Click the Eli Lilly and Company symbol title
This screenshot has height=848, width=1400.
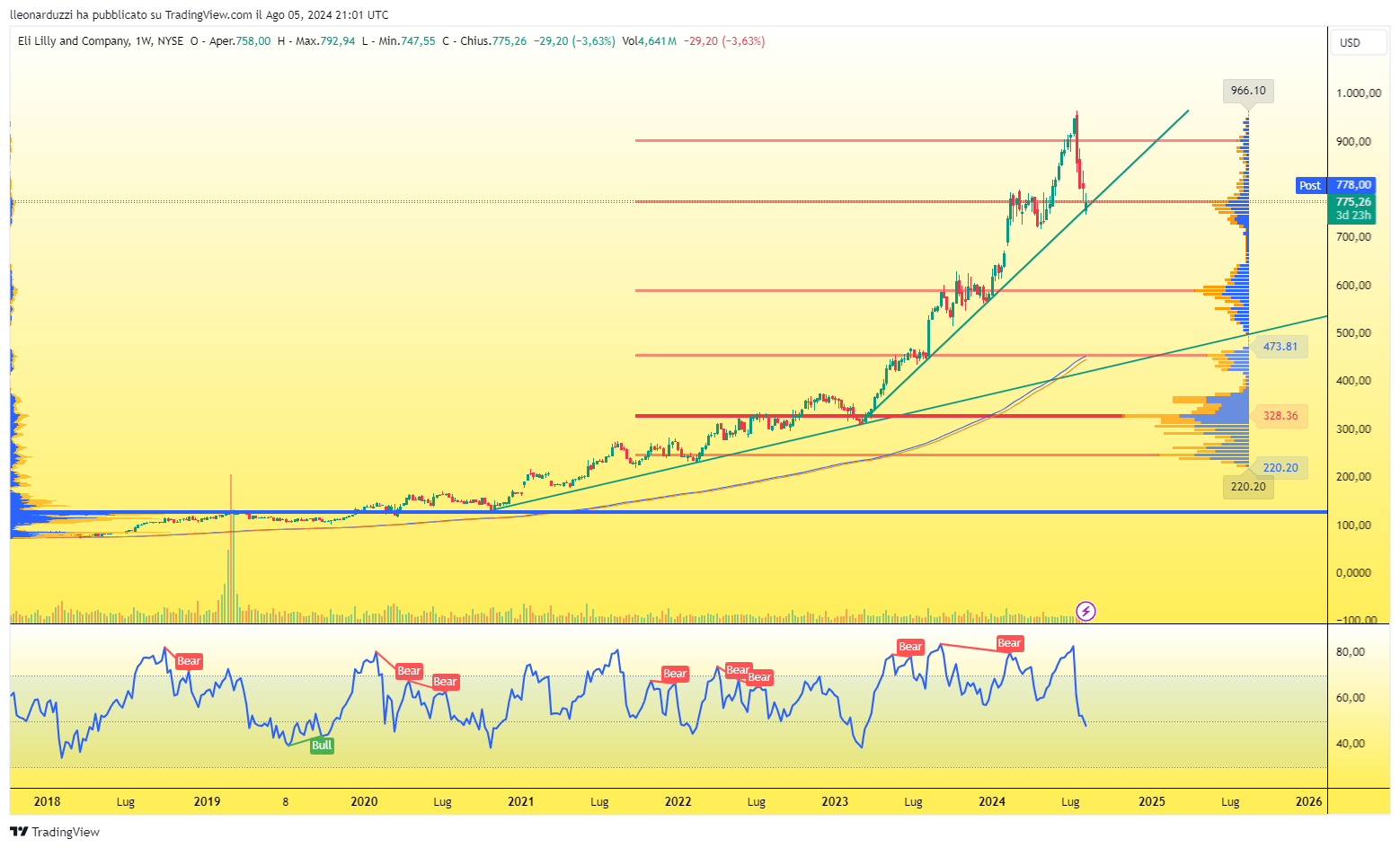tap(74, 40)
